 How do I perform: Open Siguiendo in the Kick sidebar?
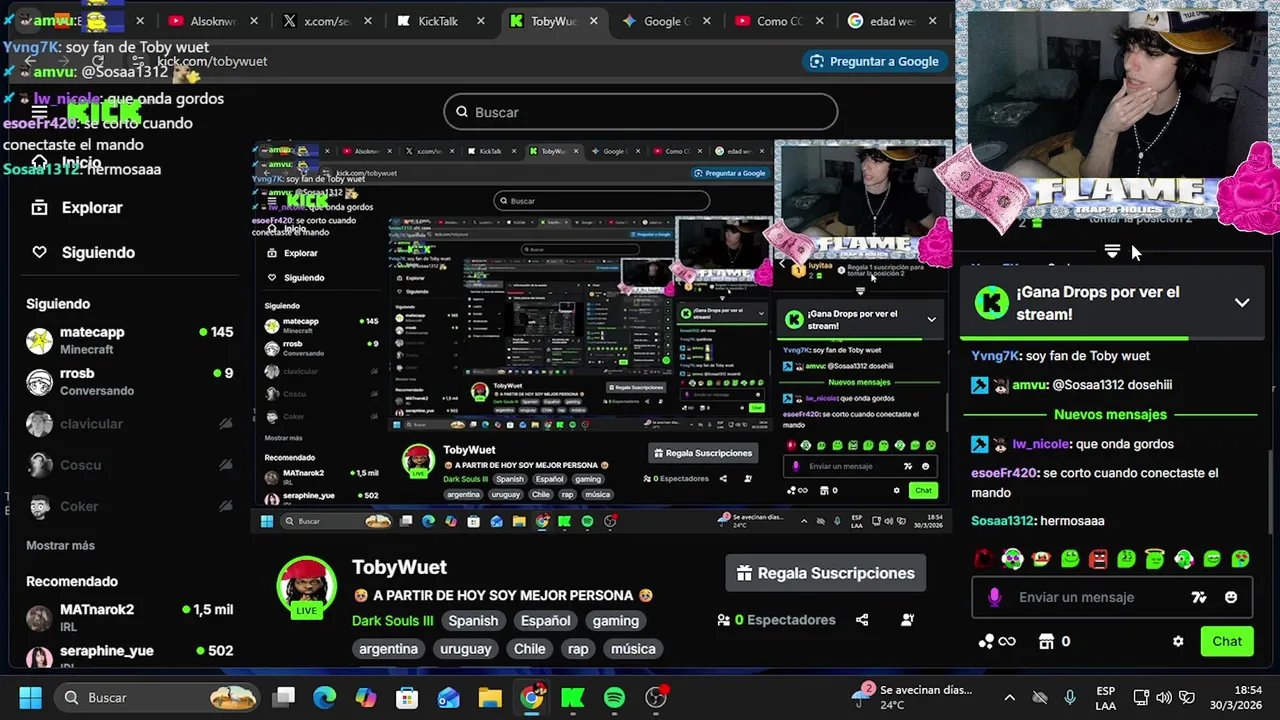[x=98, y=252]
